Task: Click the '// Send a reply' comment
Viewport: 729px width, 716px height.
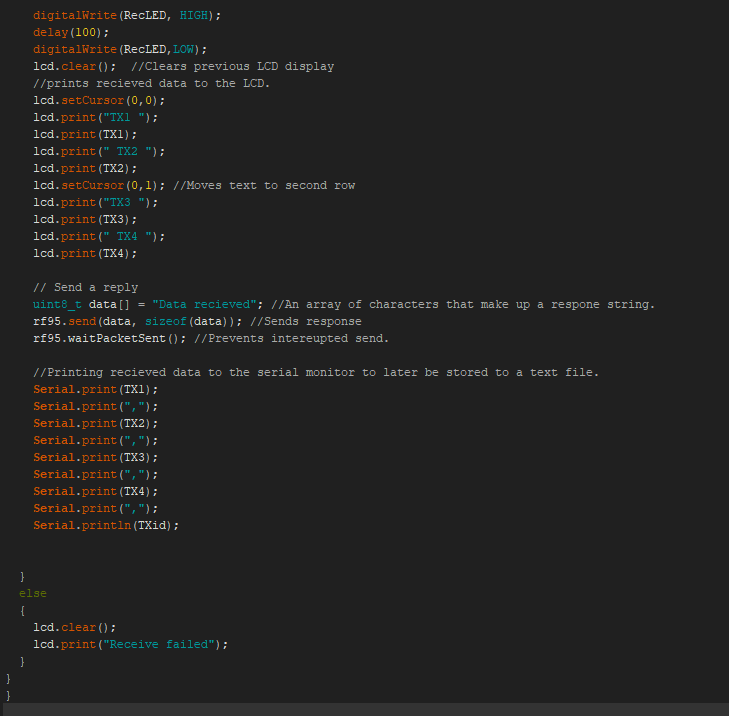Action: [86, 287]
